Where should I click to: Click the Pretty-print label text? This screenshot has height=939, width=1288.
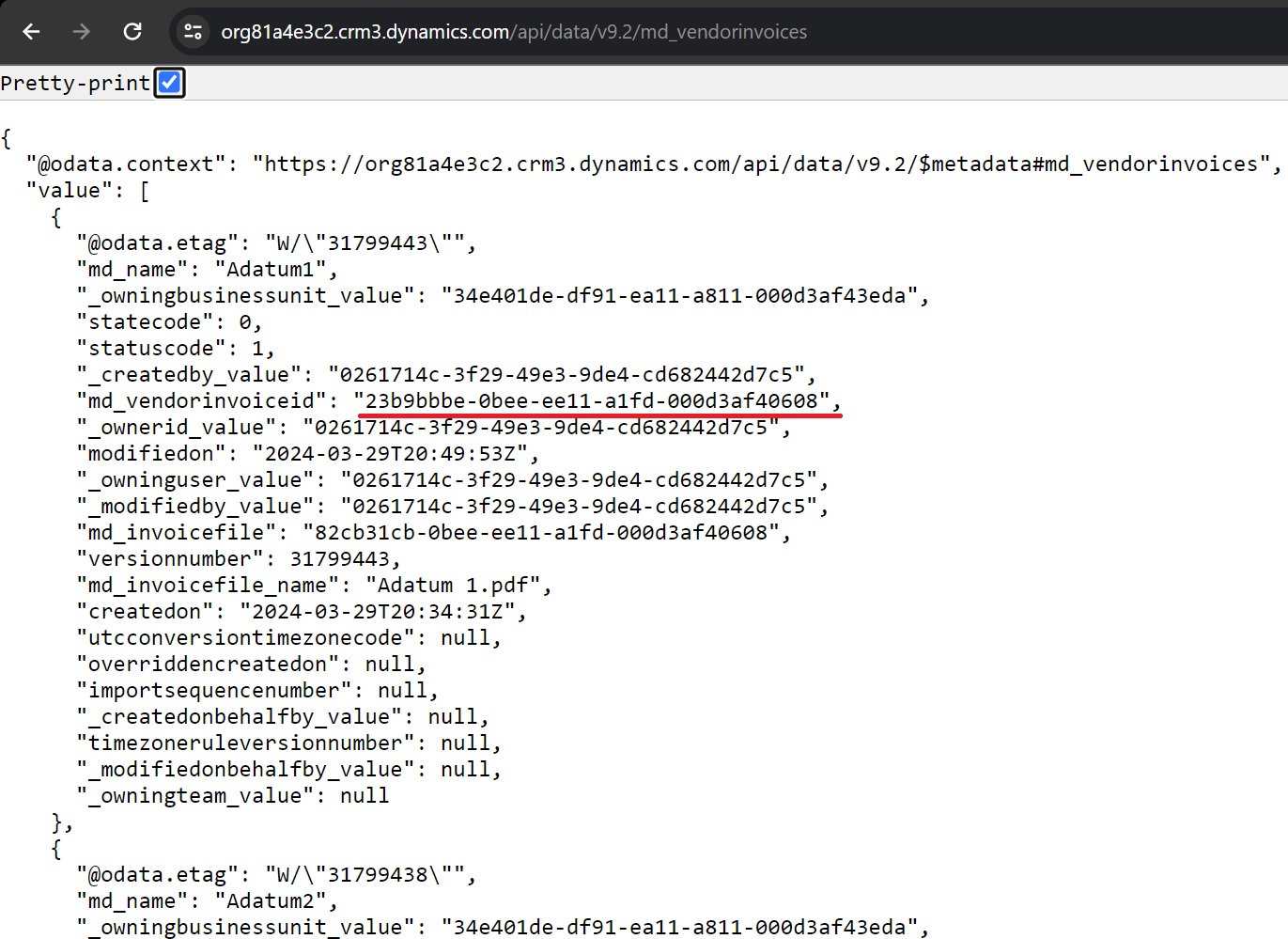point(75,82)
